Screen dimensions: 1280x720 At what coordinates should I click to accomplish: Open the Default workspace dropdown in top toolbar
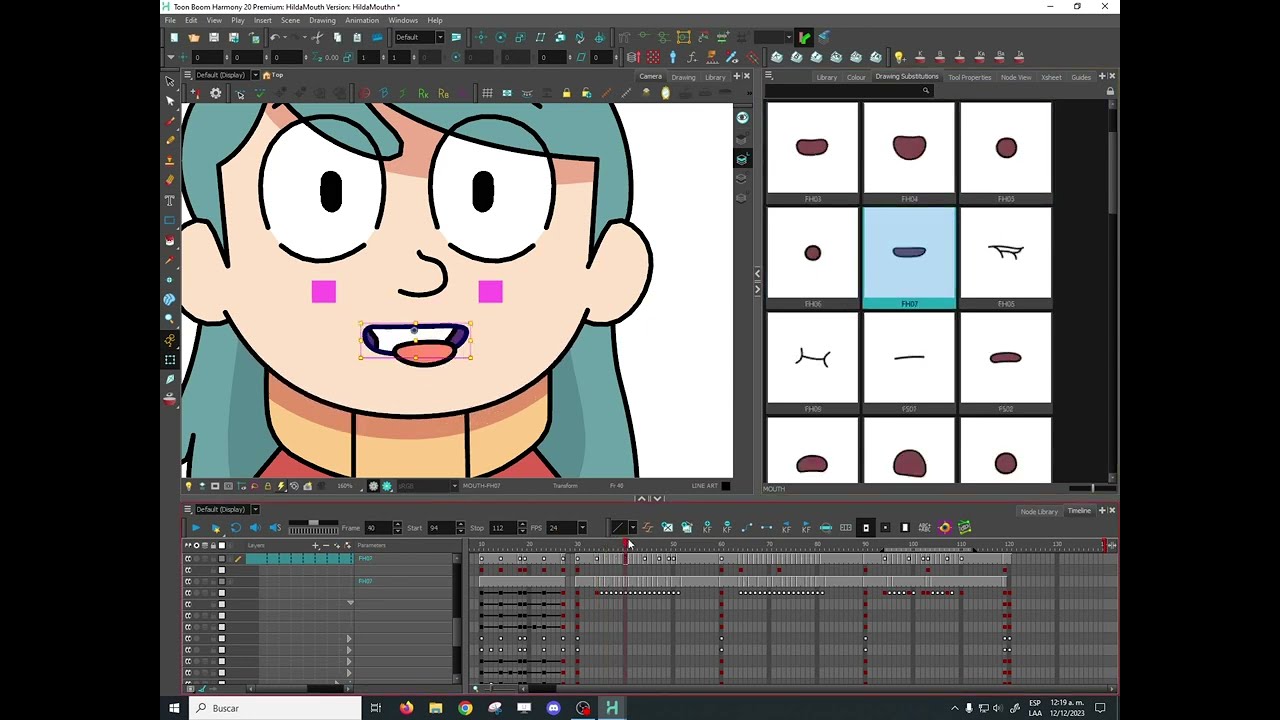coord(439,37)
